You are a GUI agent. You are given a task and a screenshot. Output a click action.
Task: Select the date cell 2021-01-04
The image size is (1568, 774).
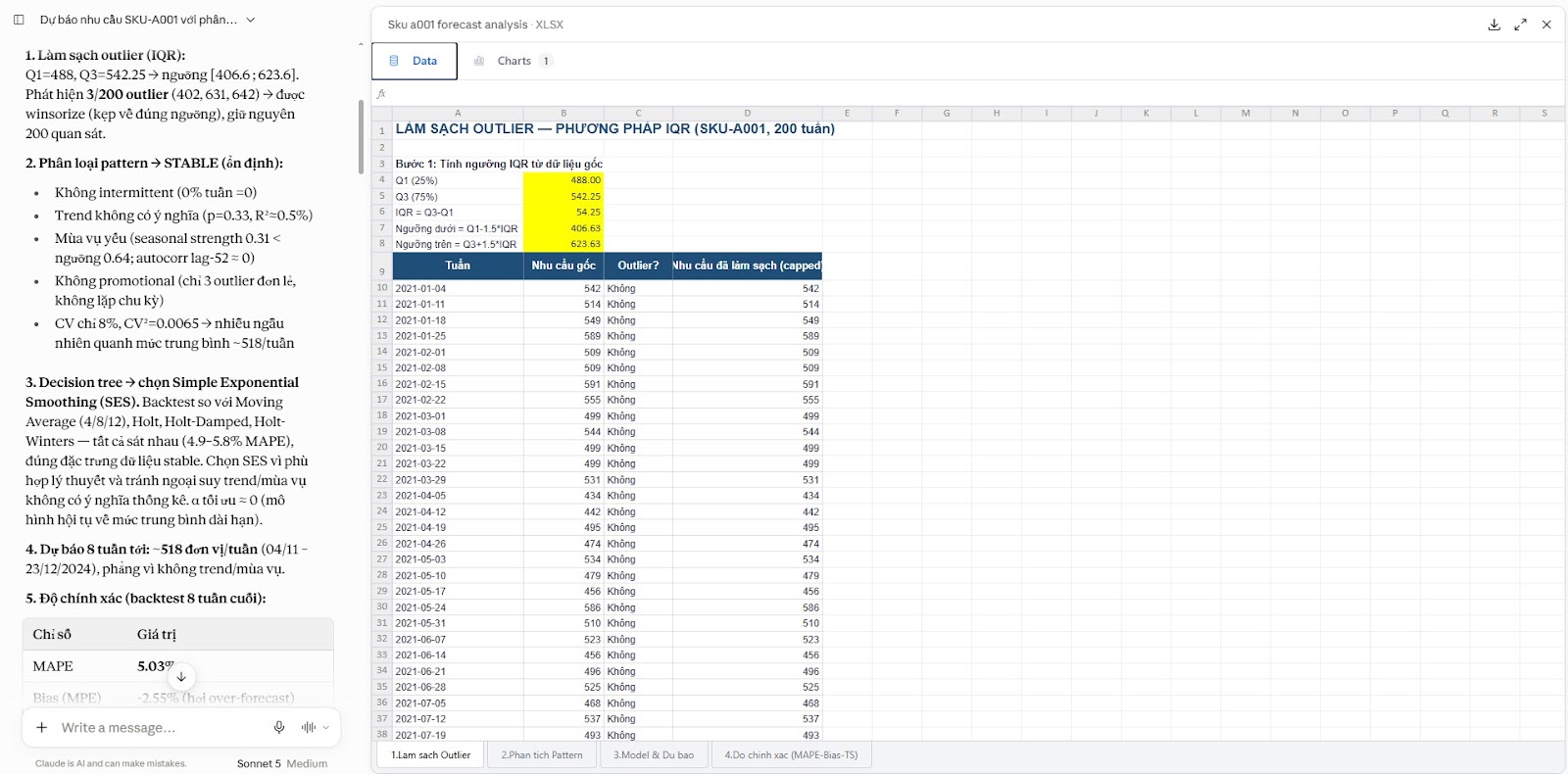coord(458,288)
